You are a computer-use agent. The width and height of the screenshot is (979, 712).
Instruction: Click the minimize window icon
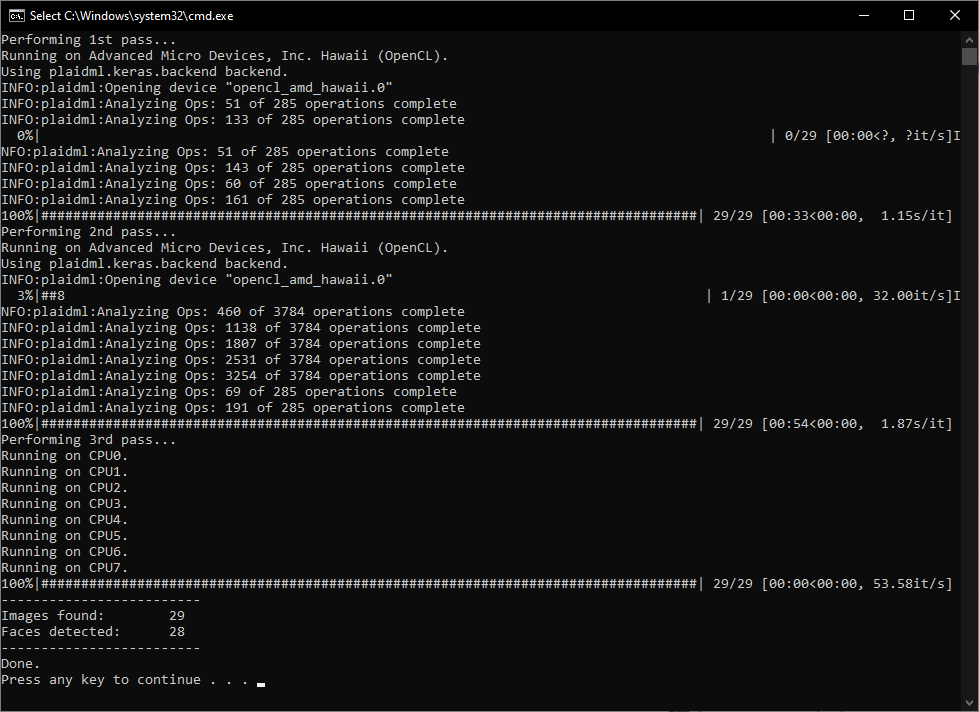863,15
